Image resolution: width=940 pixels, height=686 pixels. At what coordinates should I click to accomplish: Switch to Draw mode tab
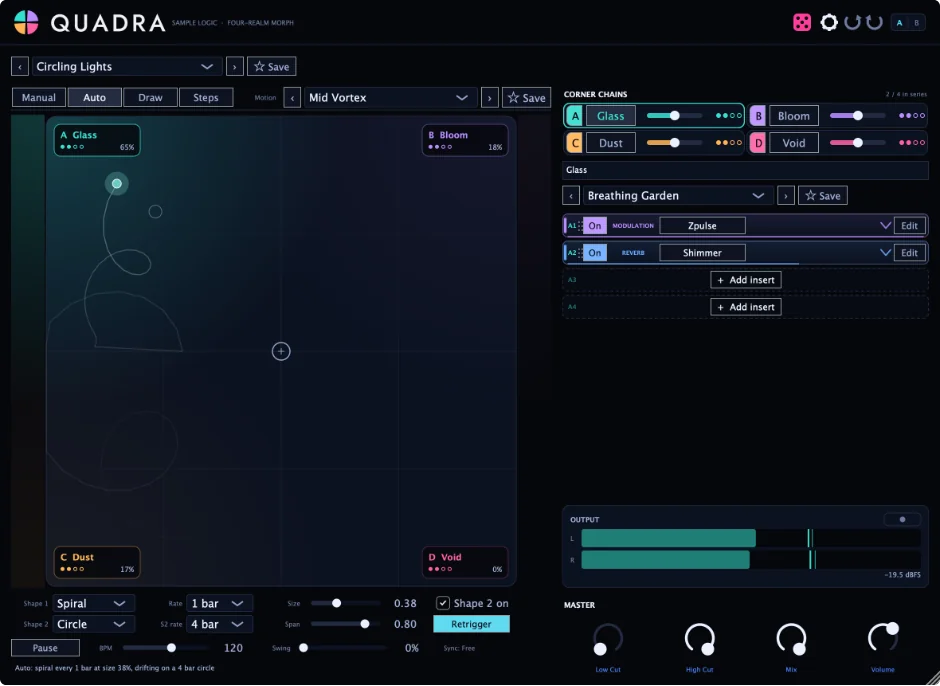[150, 98]
